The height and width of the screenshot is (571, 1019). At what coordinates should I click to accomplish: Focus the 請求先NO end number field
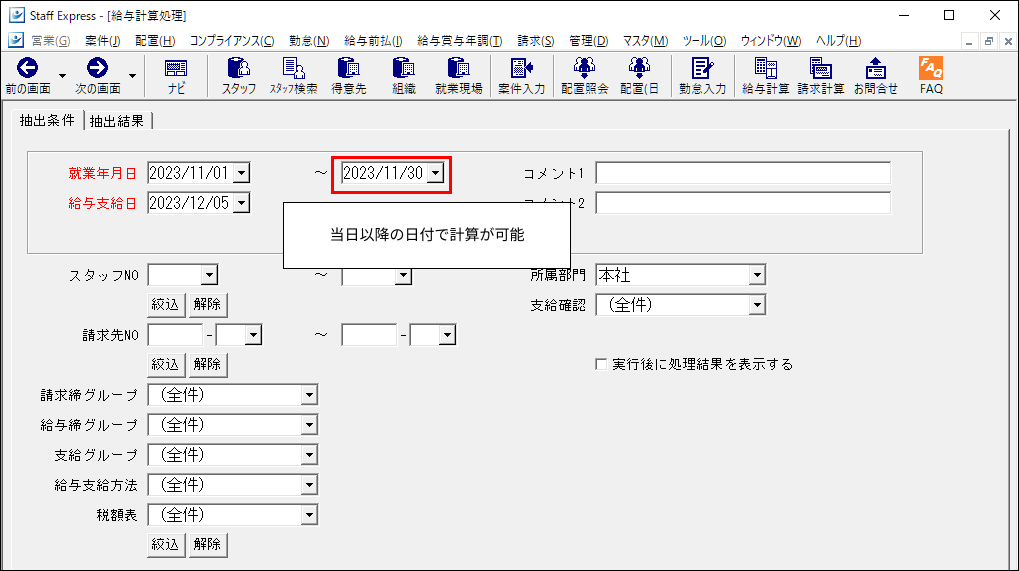coord(368,335)
